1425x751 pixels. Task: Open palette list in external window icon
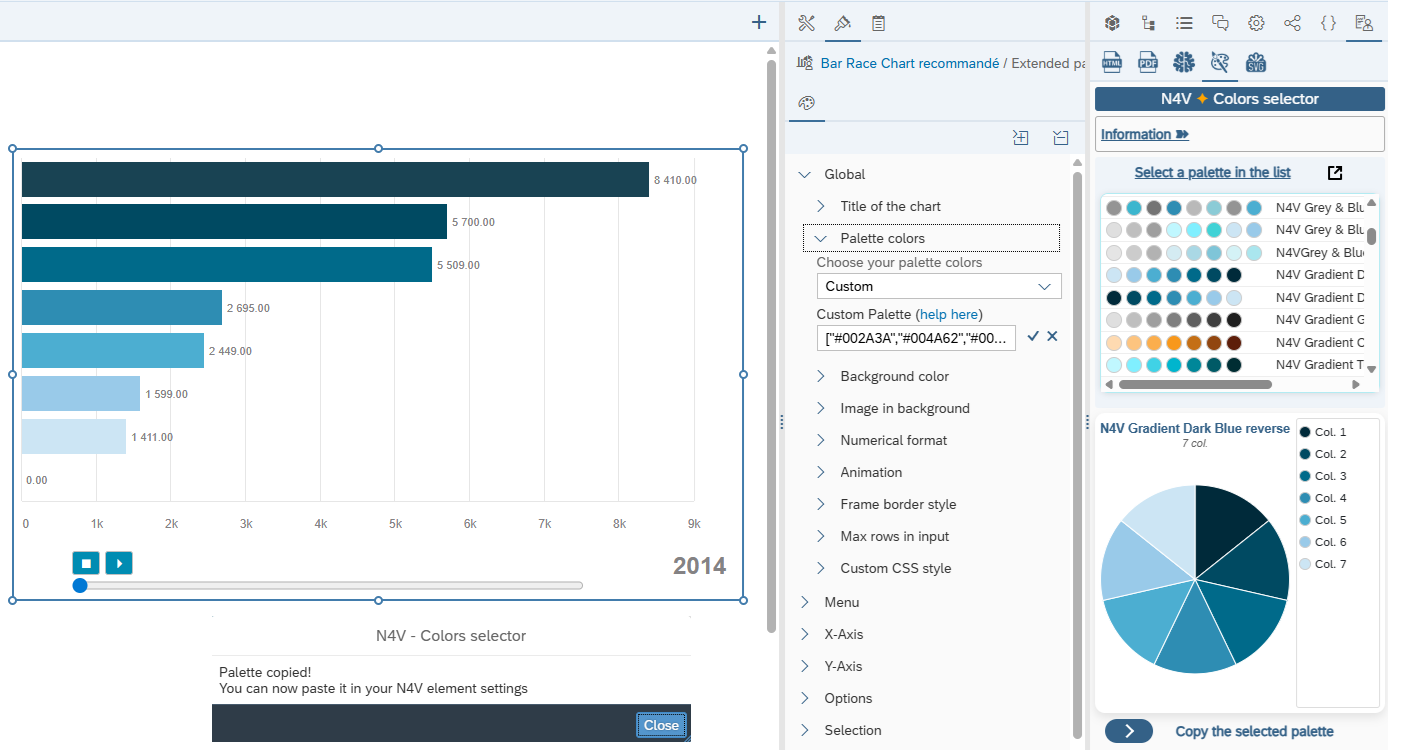(1335, 173)
